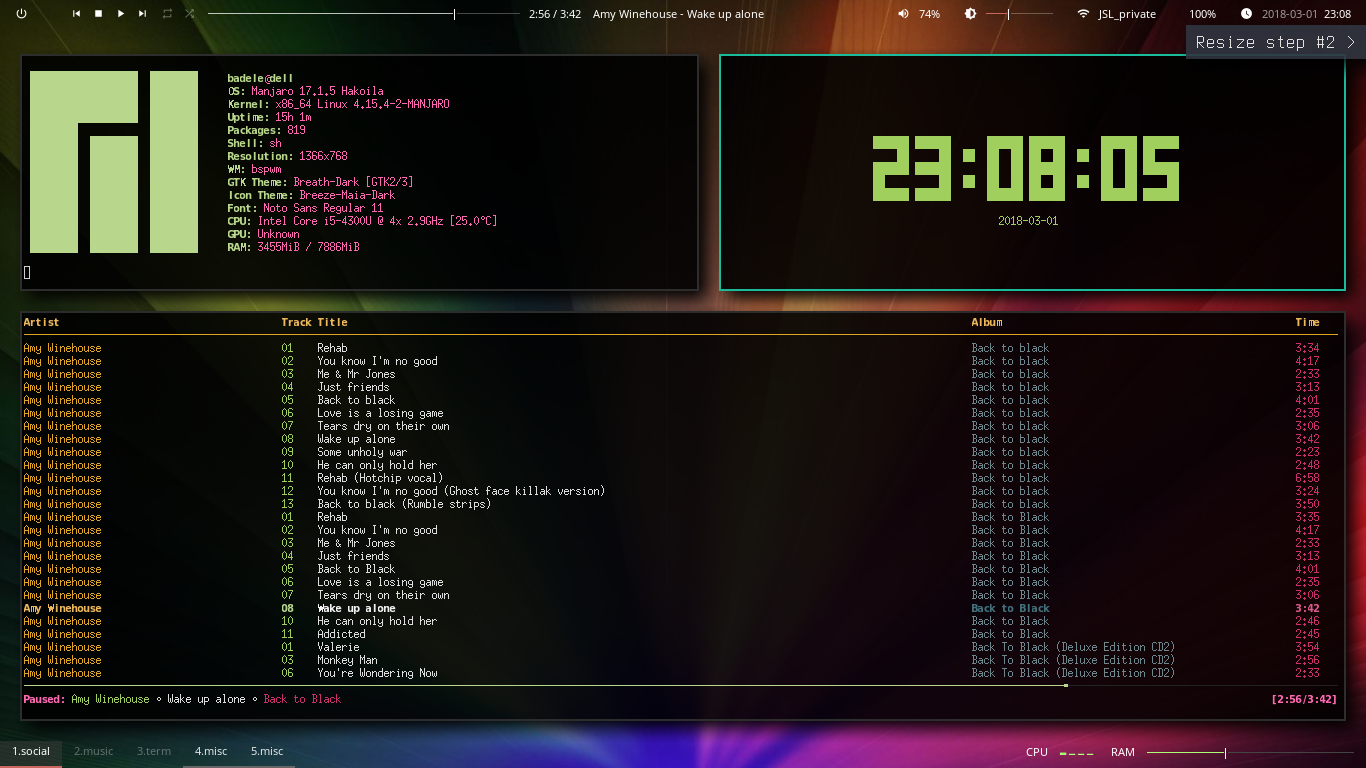This screenshot has width=1366, height=768.
Task: Stop playback using the square icon
Action: (x=98, y=14)
